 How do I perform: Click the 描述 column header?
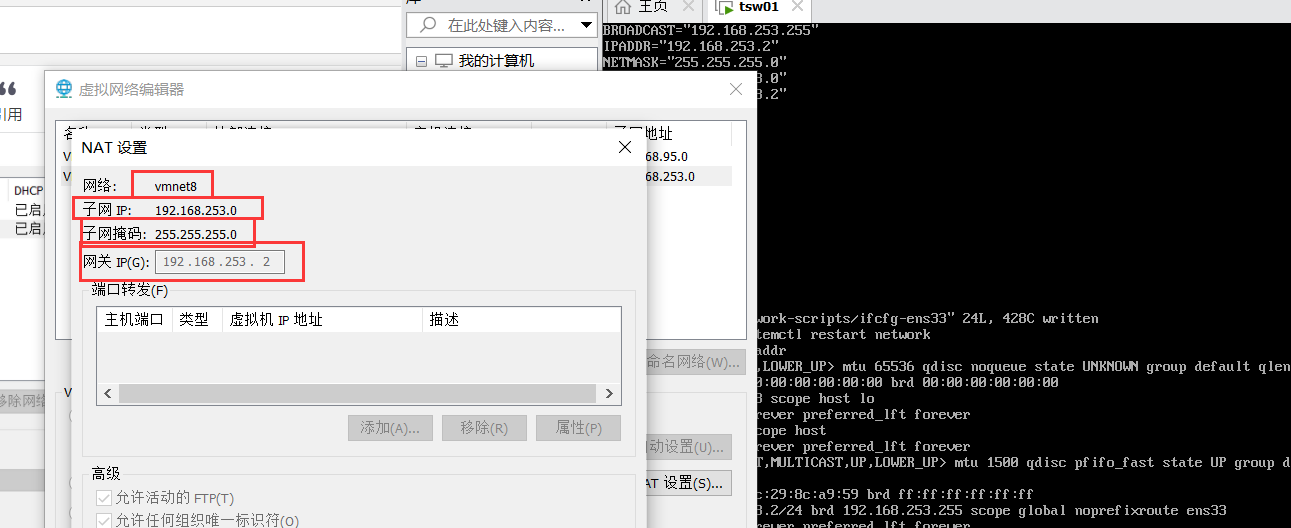(520, 320)
